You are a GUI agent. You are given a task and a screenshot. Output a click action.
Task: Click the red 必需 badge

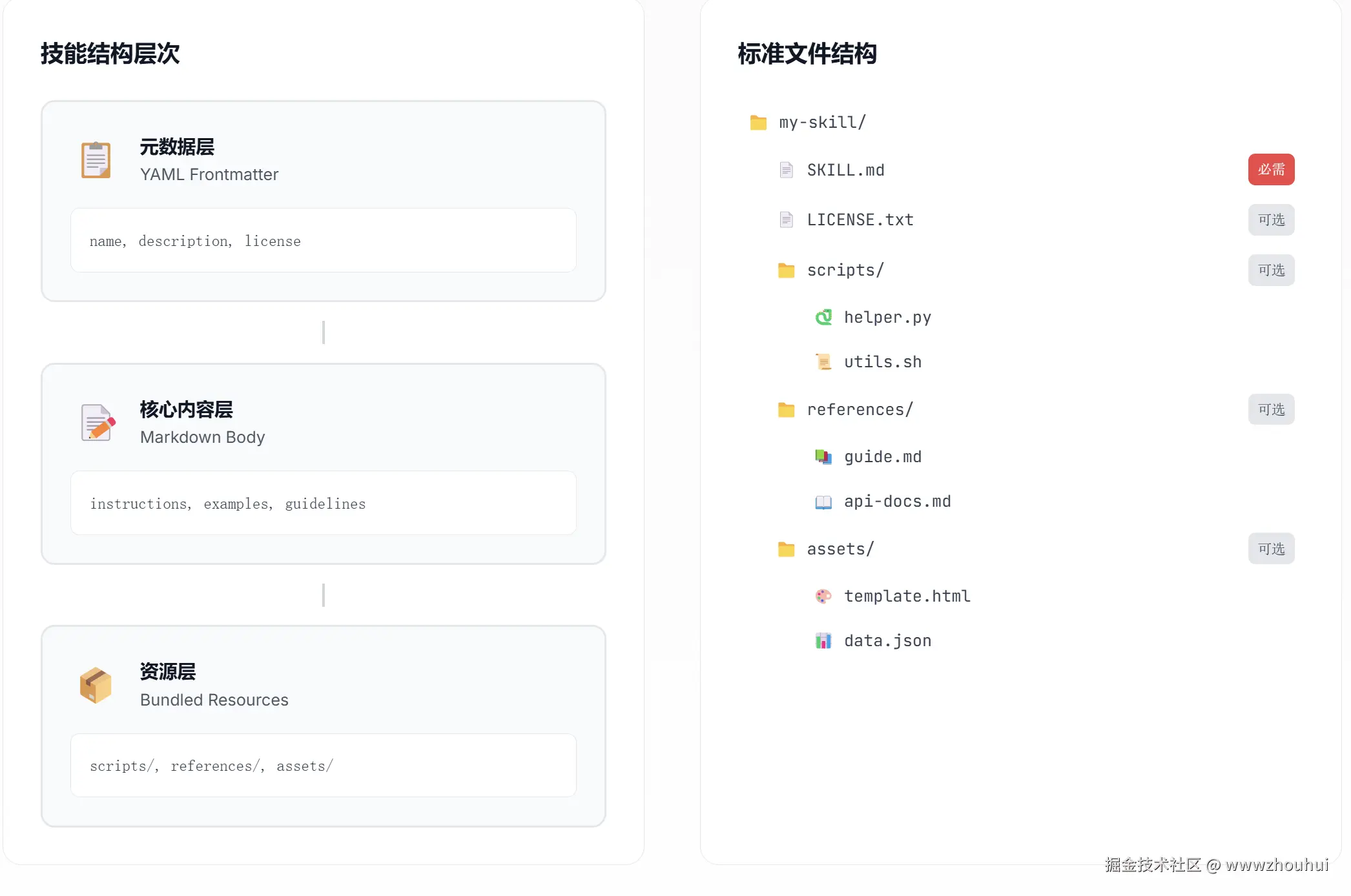(1271, 170)
